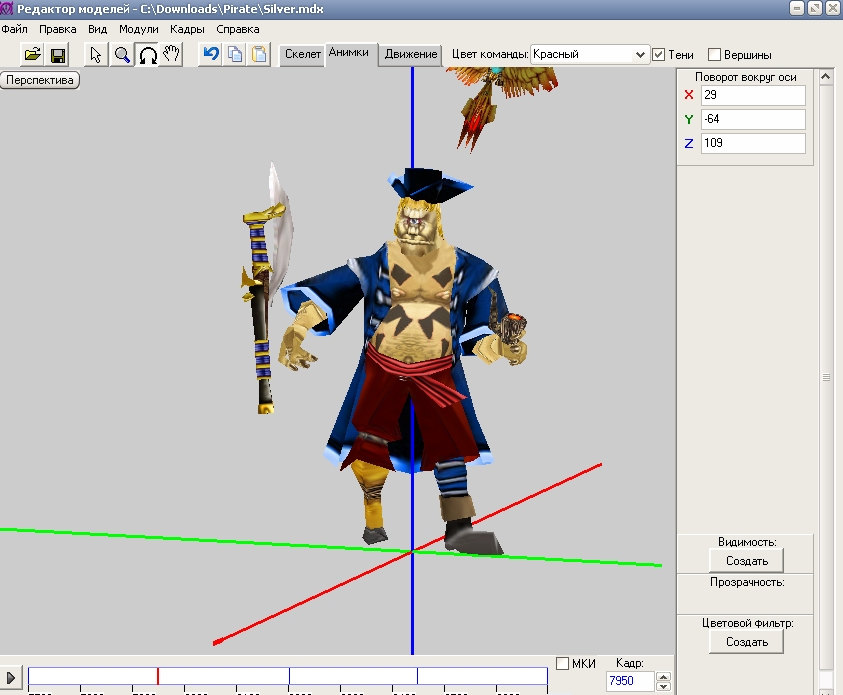Click the Перспектива view button
Screen dimensions: 843x695
pyautogui.click(x=40, y=80)
